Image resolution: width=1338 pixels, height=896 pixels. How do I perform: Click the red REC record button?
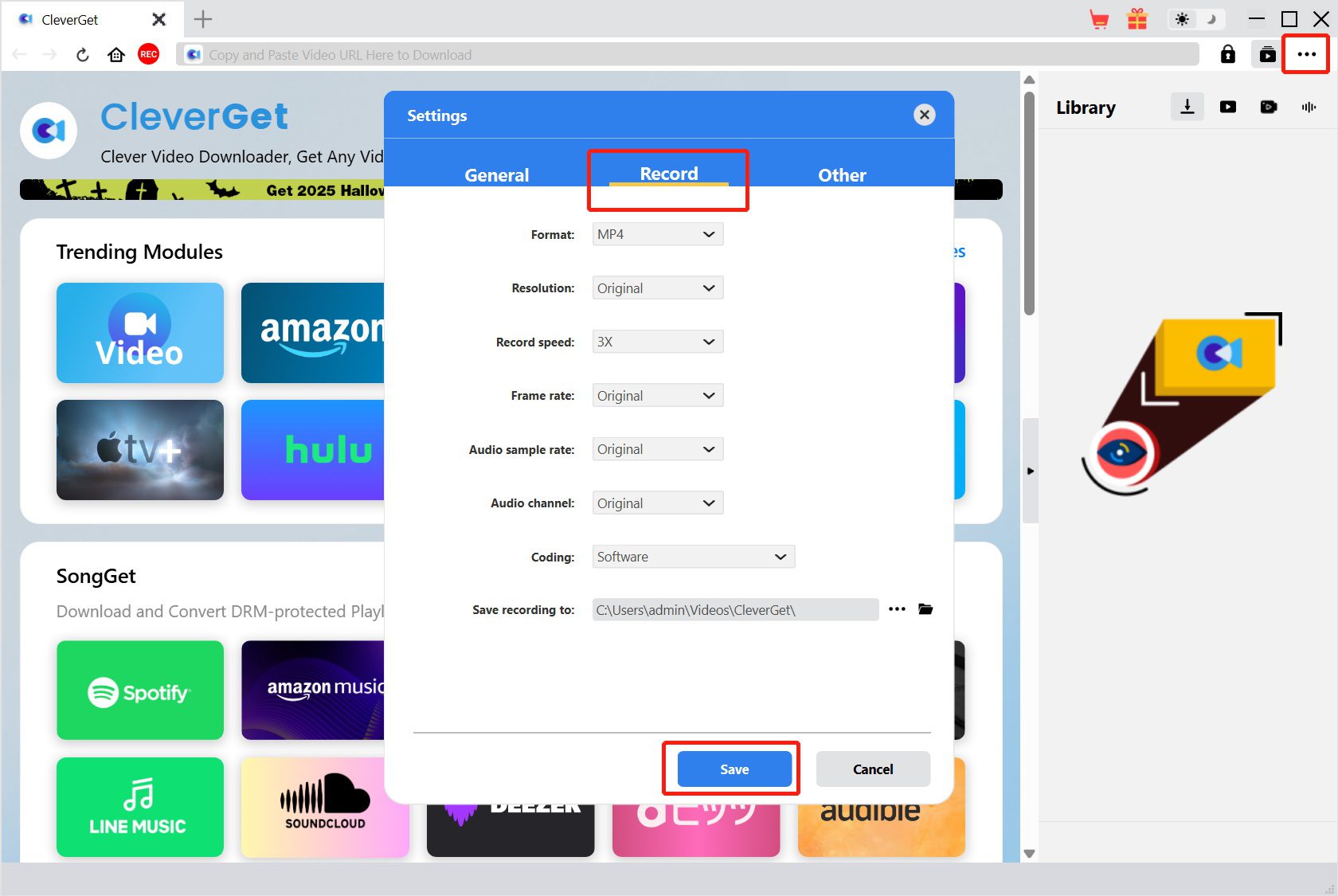click(x=148, y=54)
